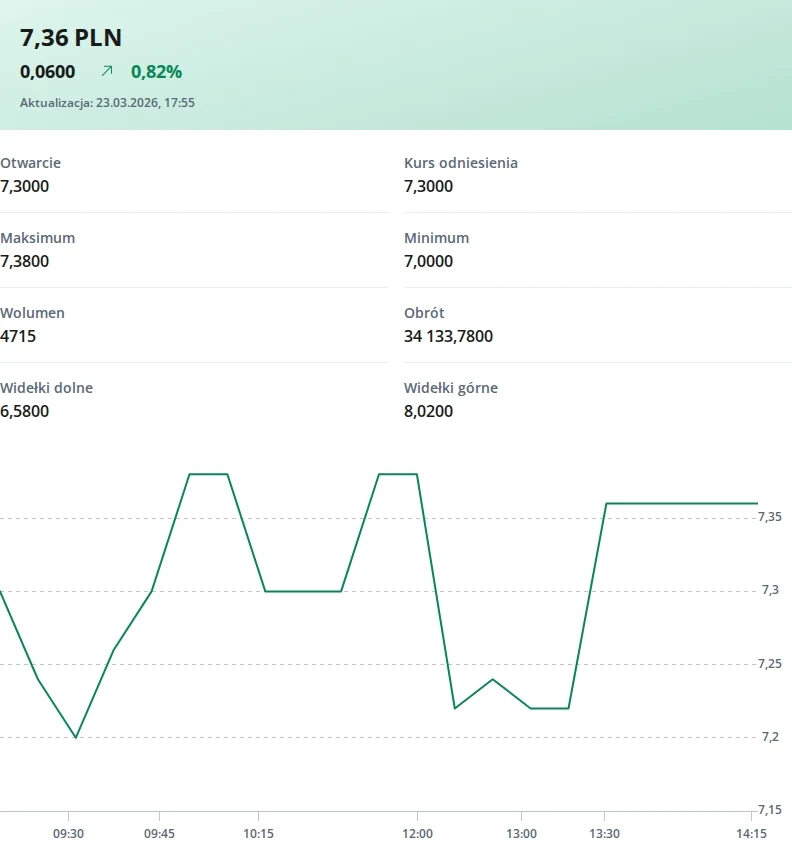792x865 pixels.
Task: Click the 7,35 price axis label
Action: click(x=769, y=517)
